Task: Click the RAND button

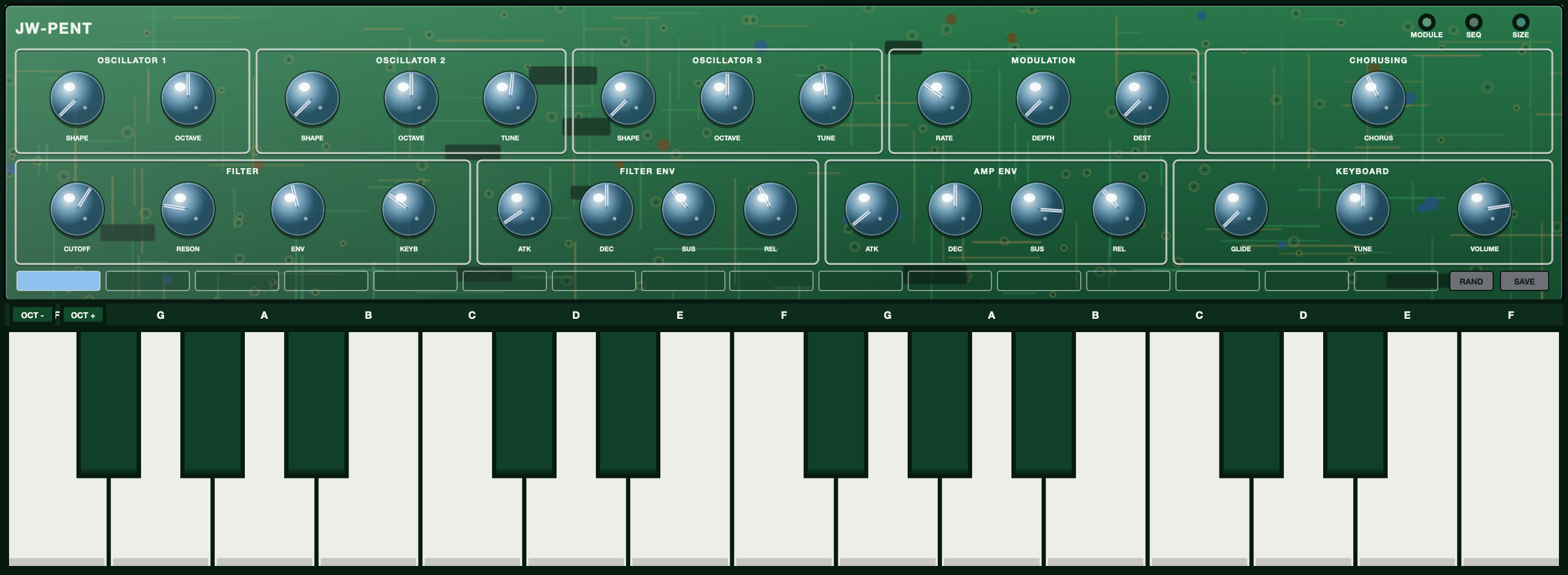Action: [x=1471, y=281]
